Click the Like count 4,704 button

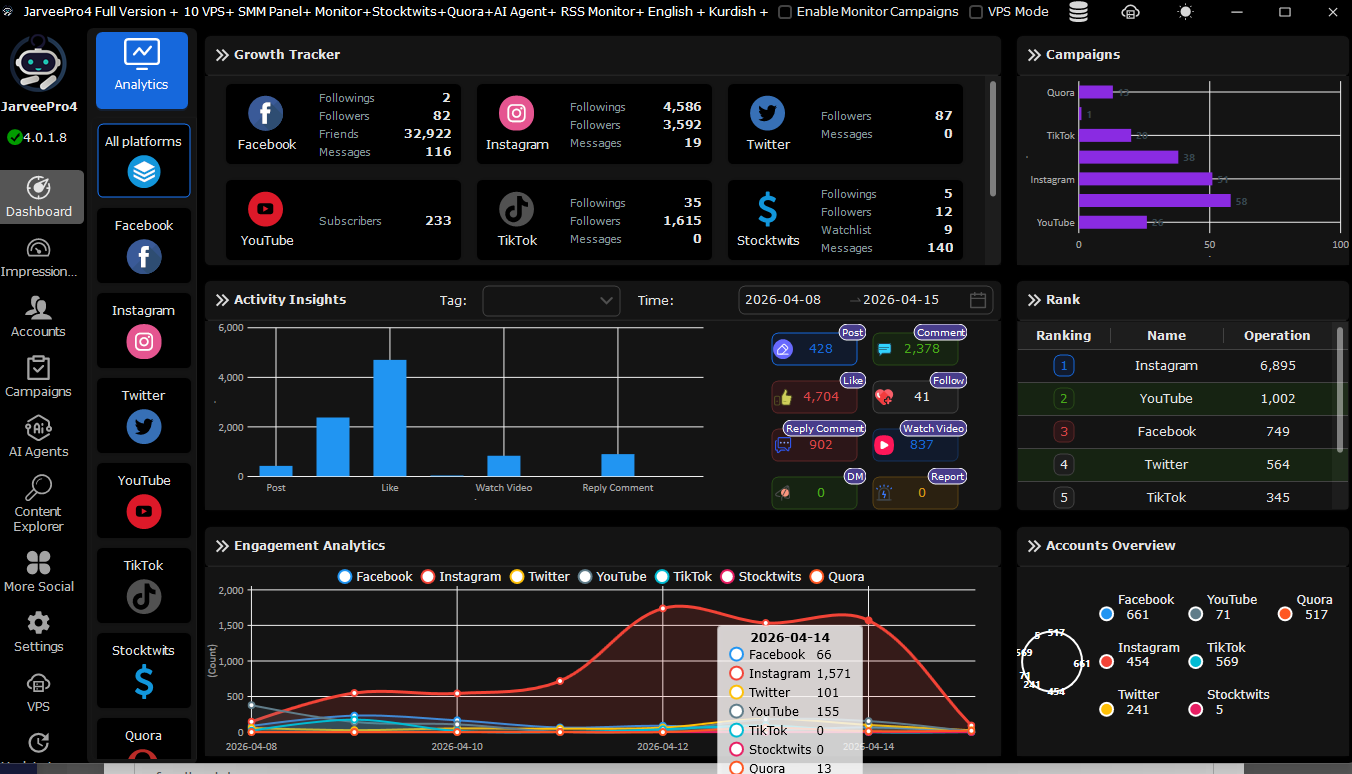click(x=814, y=397)
